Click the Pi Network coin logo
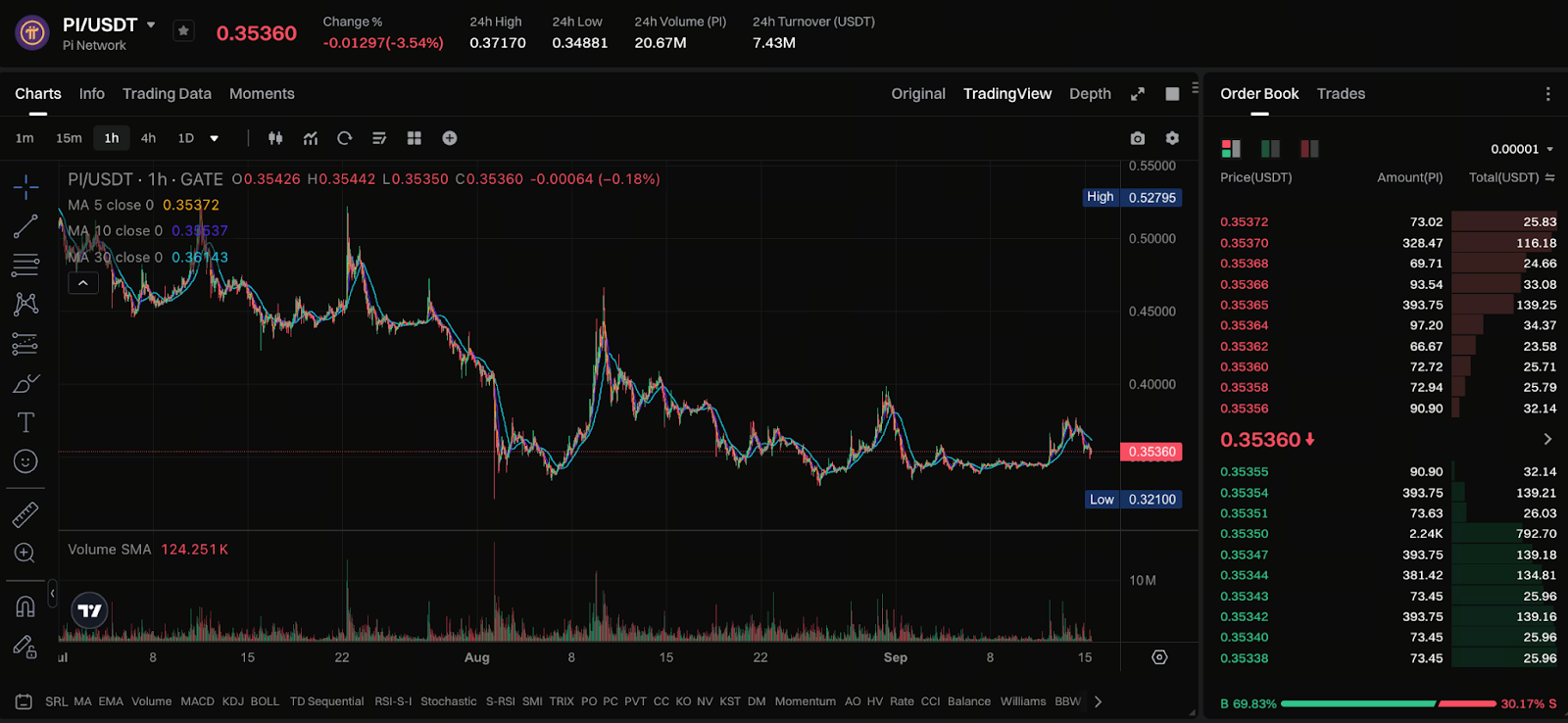Viewport: 1568px width, 723px height. click(x=32, y=33)
